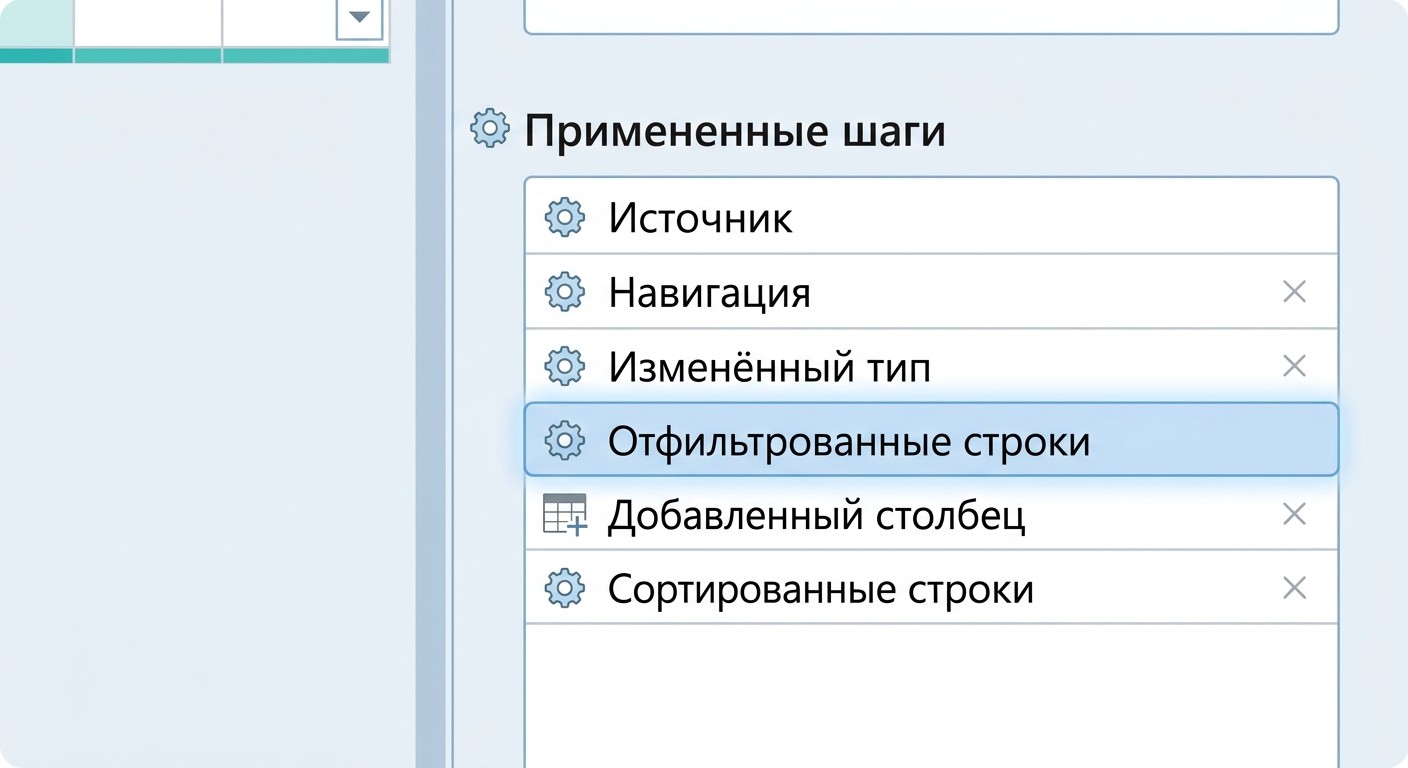Screen dimensions: 1408x768
Task: Select the Отфильтрованные строки step
Action: point(931,440)
